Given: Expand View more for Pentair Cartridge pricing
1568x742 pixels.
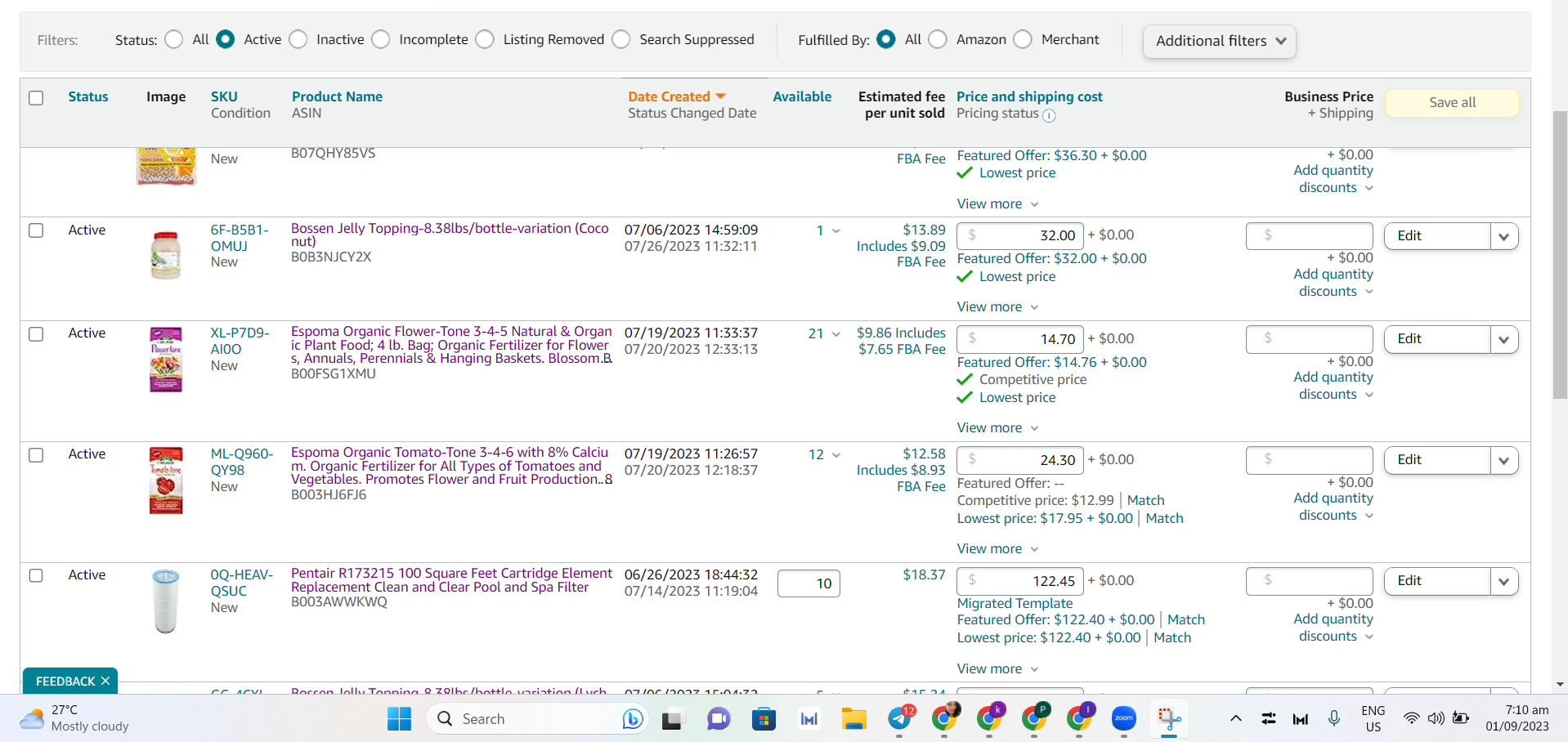Looking at the screenshot, I should click(997, 668).
